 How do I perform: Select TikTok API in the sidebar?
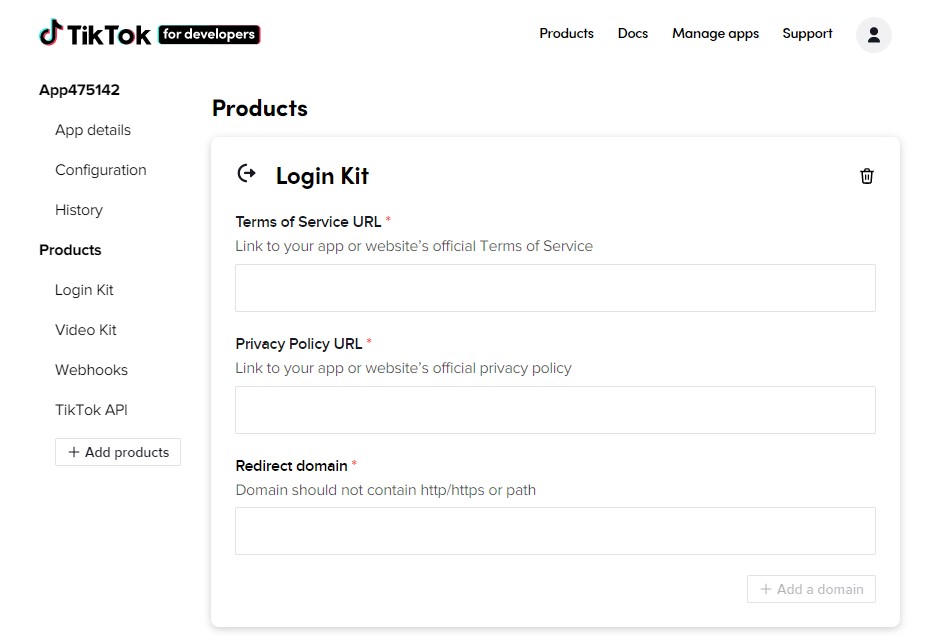[91, 410]
